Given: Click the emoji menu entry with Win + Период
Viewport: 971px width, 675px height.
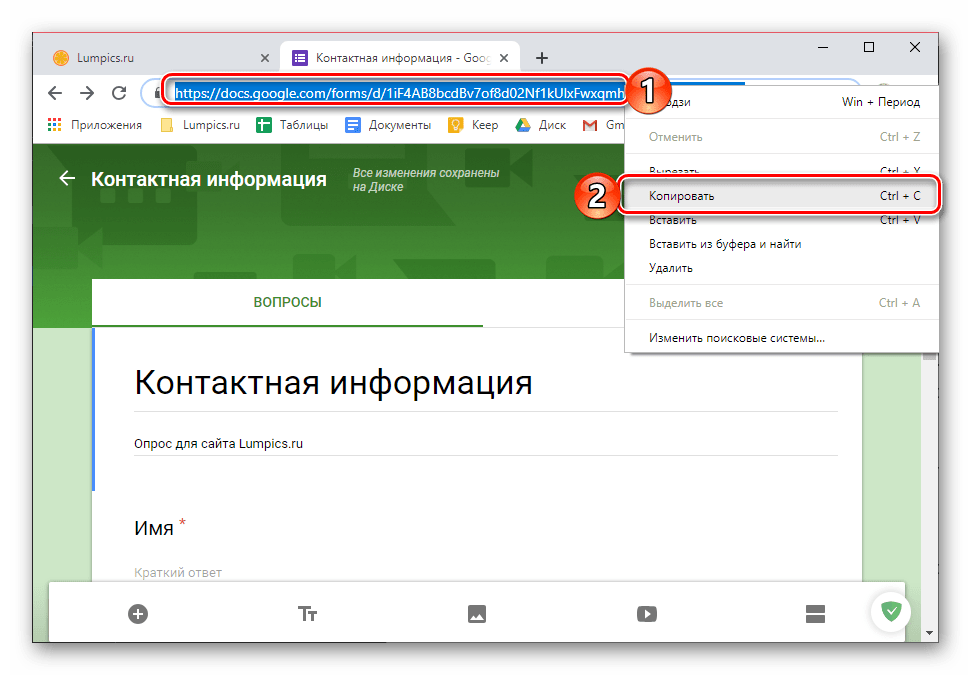Looking at the screenshot, I should click(x=780, y=102).
